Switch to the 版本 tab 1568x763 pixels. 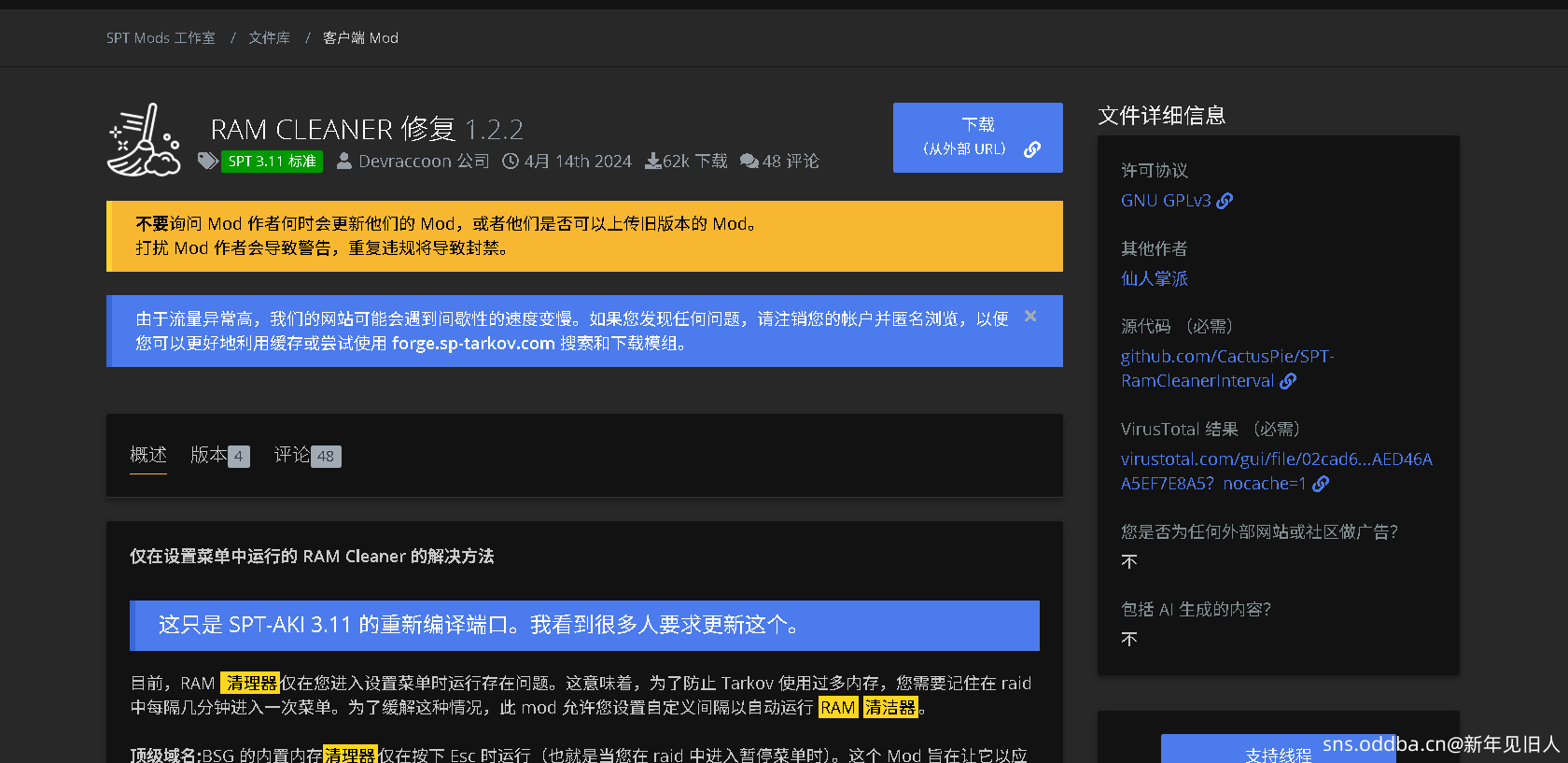[x=219, y=455]
